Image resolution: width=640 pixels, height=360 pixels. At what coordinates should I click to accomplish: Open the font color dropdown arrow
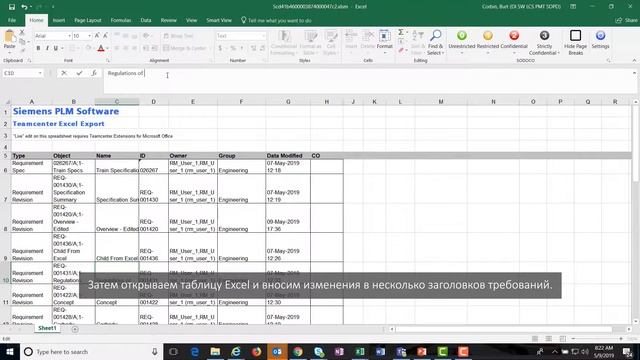(107, 48)
